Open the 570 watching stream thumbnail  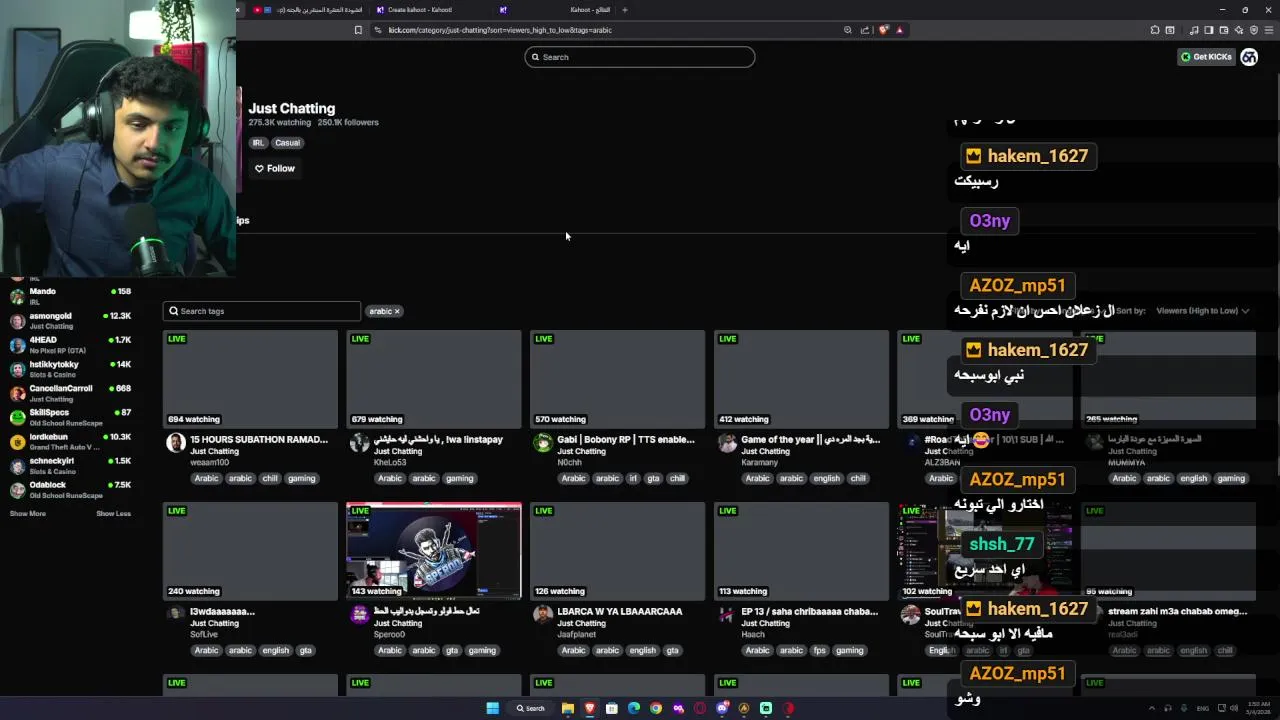tap(617, 379)
